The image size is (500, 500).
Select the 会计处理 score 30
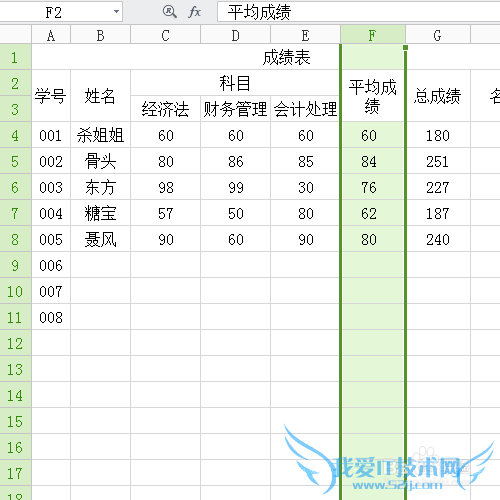coord(305,187)
